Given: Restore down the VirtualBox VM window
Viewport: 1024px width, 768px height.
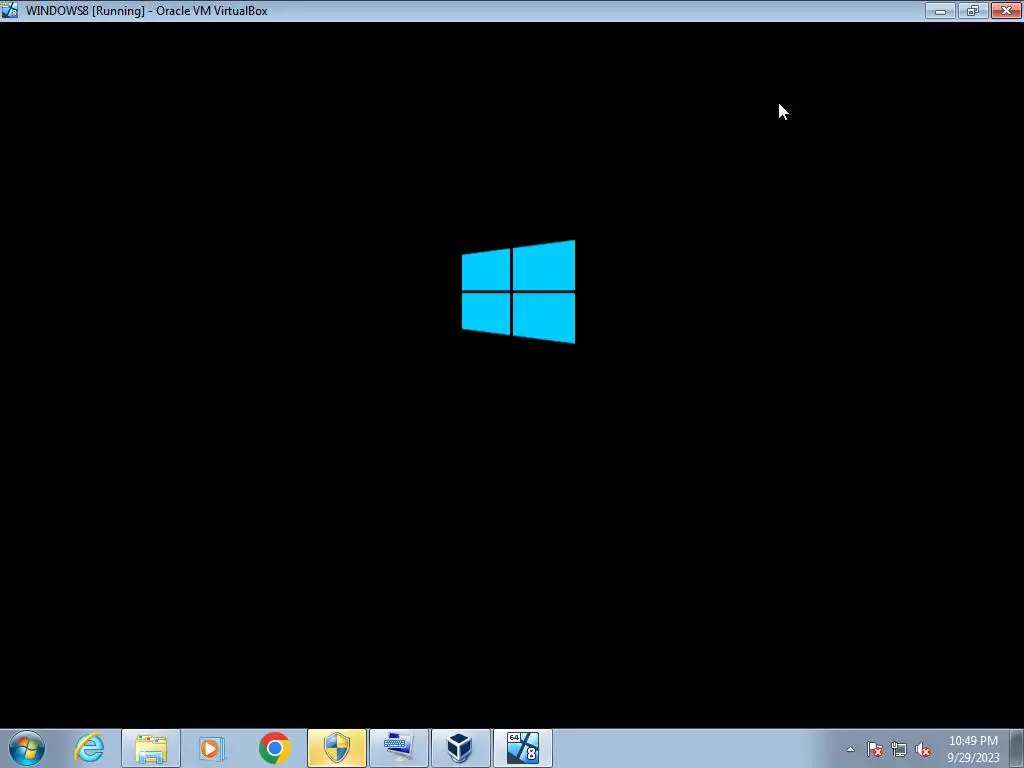Looking at the screenshot, I should (x=973, y=10).
